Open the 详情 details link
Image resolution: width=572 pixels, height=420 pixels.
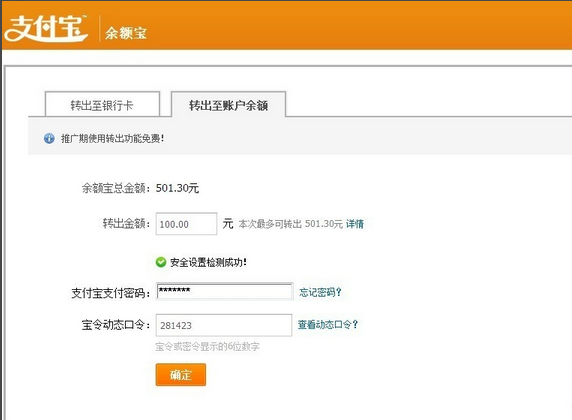coord(355,224)
